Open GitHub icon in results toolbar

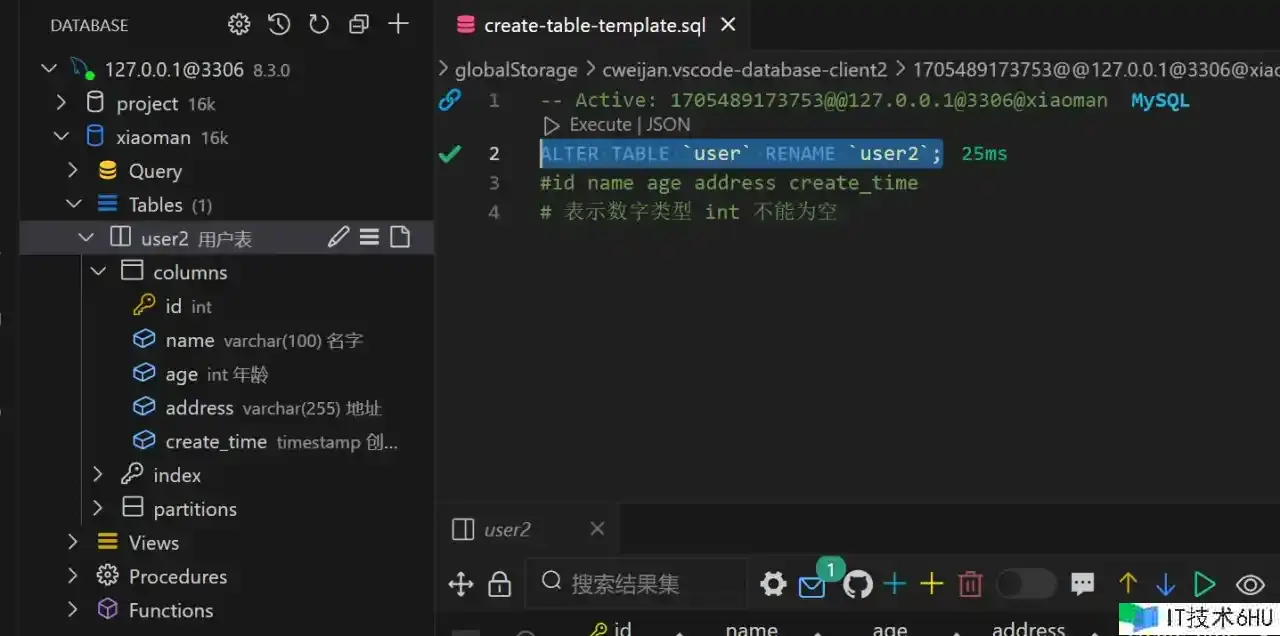point(858,584)
